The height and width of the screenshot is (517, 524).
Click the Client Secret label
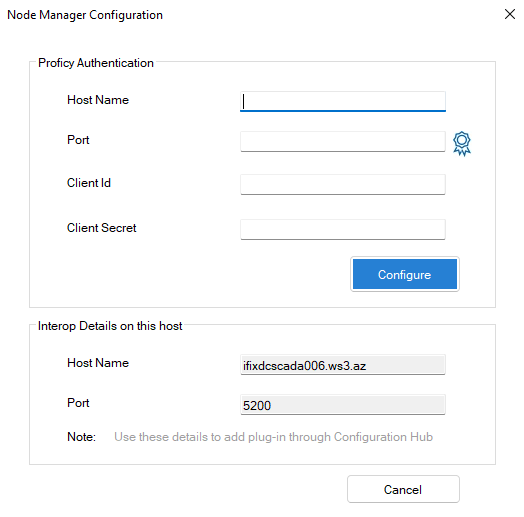(x=102, y=228)
